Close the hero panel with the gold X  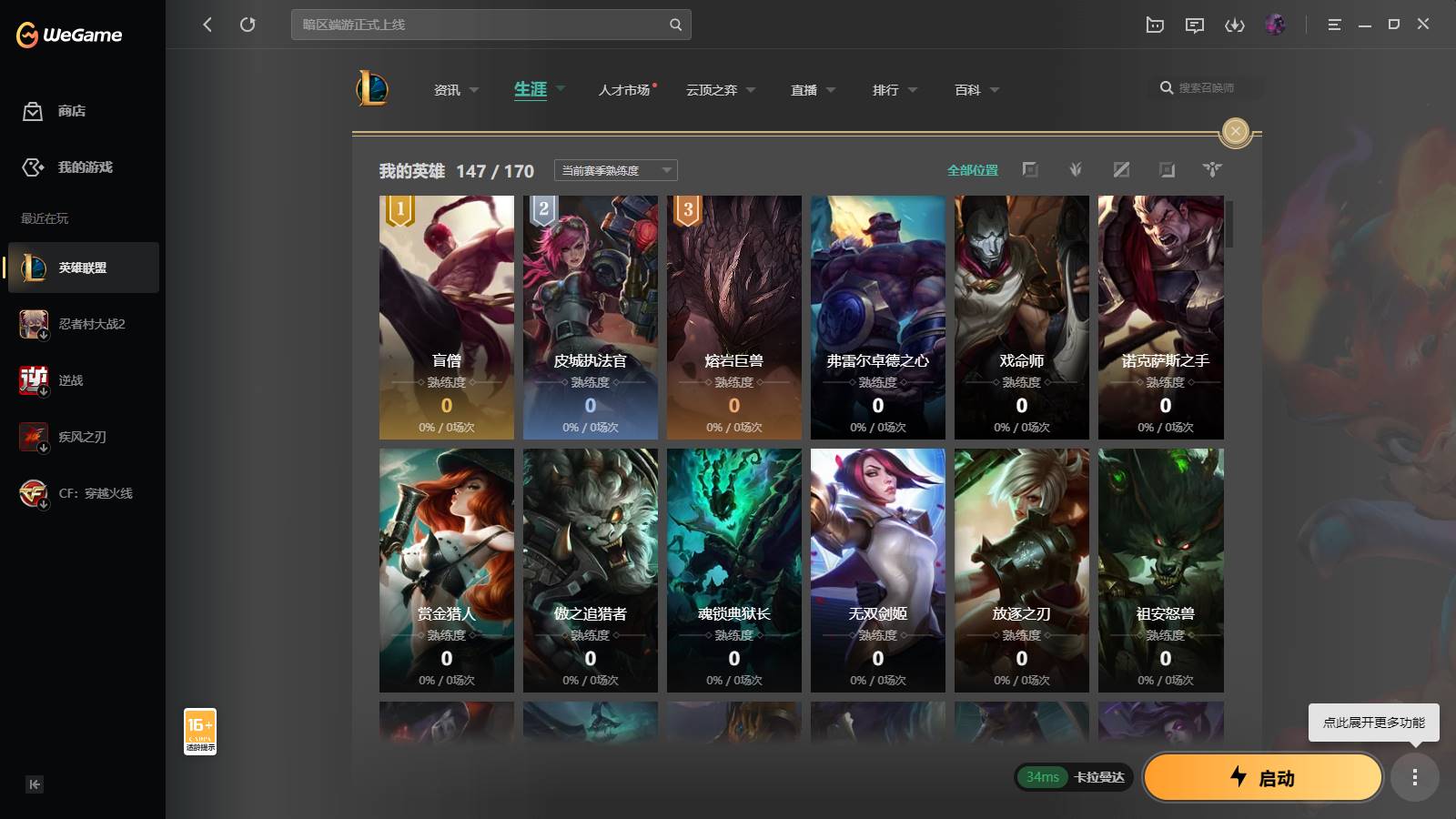(1235, 131)
